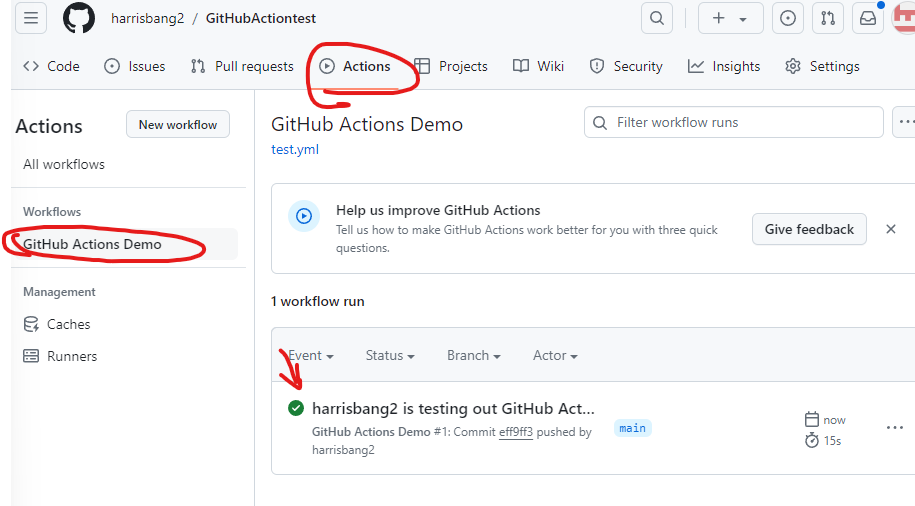Expand the Status filter dropdown

tap(390, 355)
